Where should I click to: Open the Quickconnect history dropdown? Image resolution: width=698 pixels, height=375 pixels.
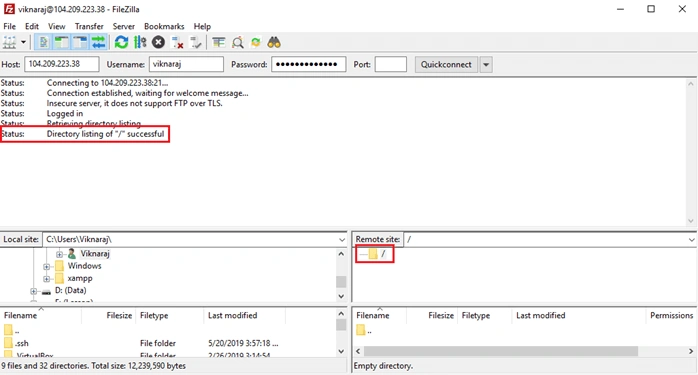[x=486, y=64]
